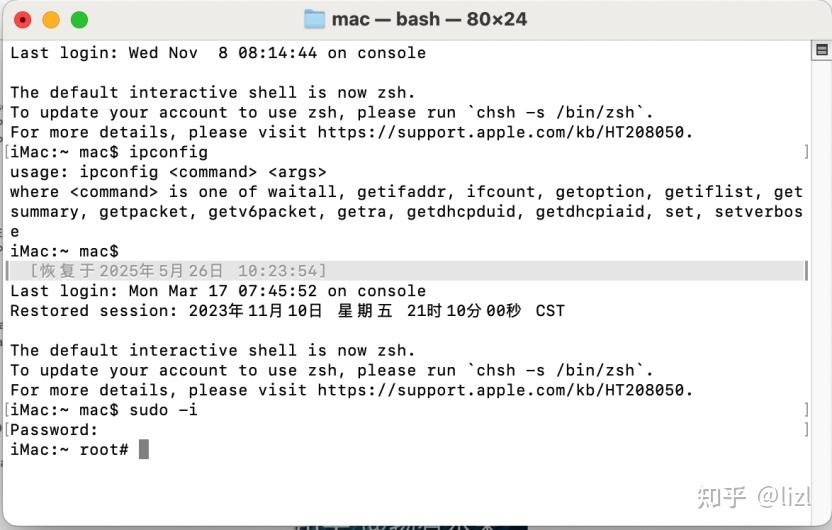Click the block cursor after root# prompt

coord(144,450)
